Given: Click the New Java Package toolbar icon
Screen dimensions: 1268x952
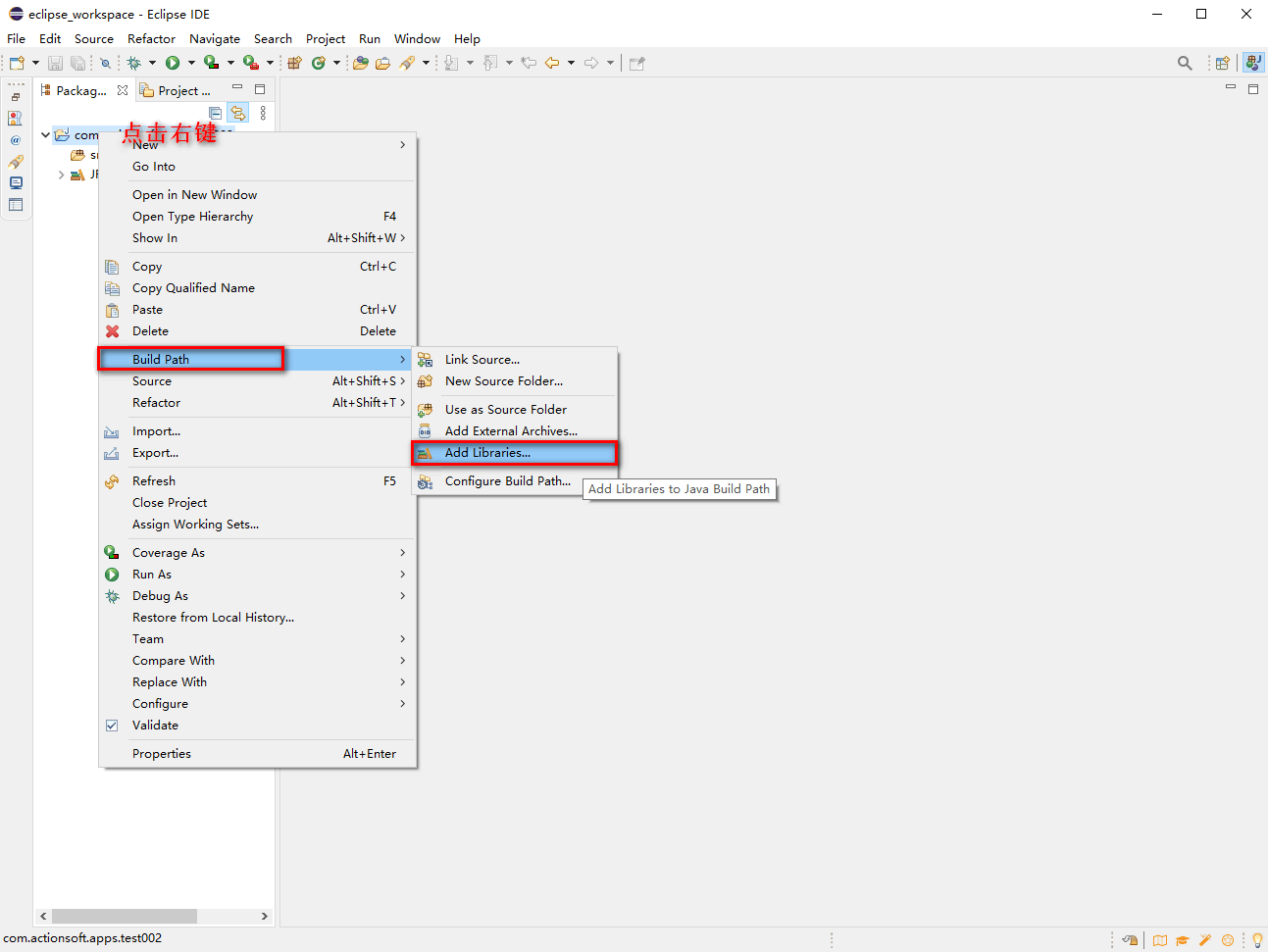Looking at the screenshot, I should click(294, 63).
